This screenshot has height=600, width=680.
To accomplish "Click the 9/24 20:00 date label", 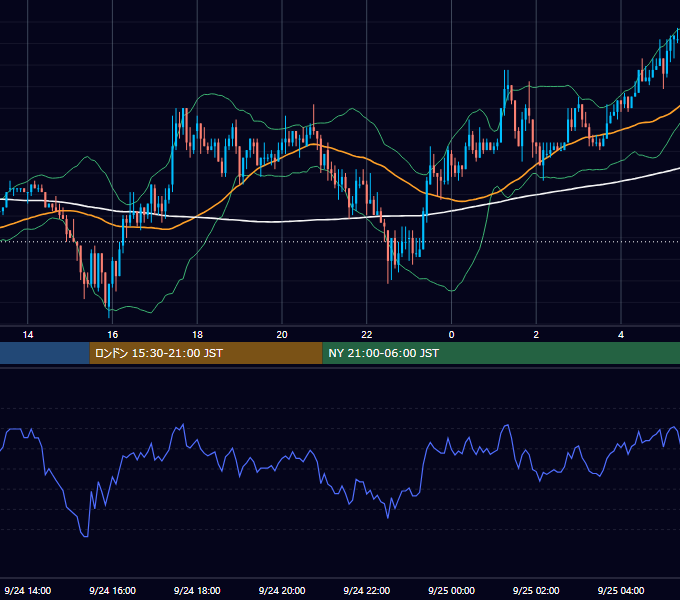I will click(x=282, y=590).
